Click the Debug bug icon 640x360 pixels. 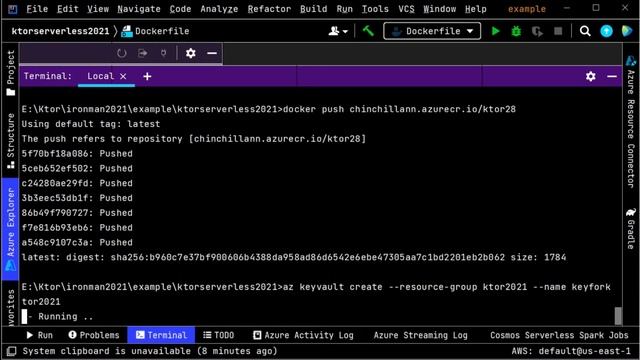(516, 31)
